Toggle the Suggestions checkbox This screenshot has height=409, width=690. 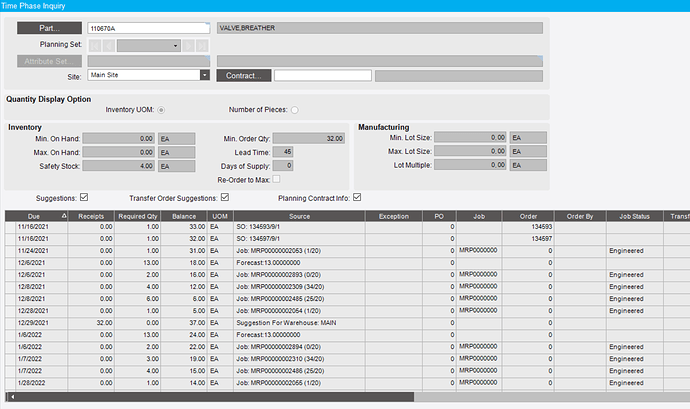(84, 197)
